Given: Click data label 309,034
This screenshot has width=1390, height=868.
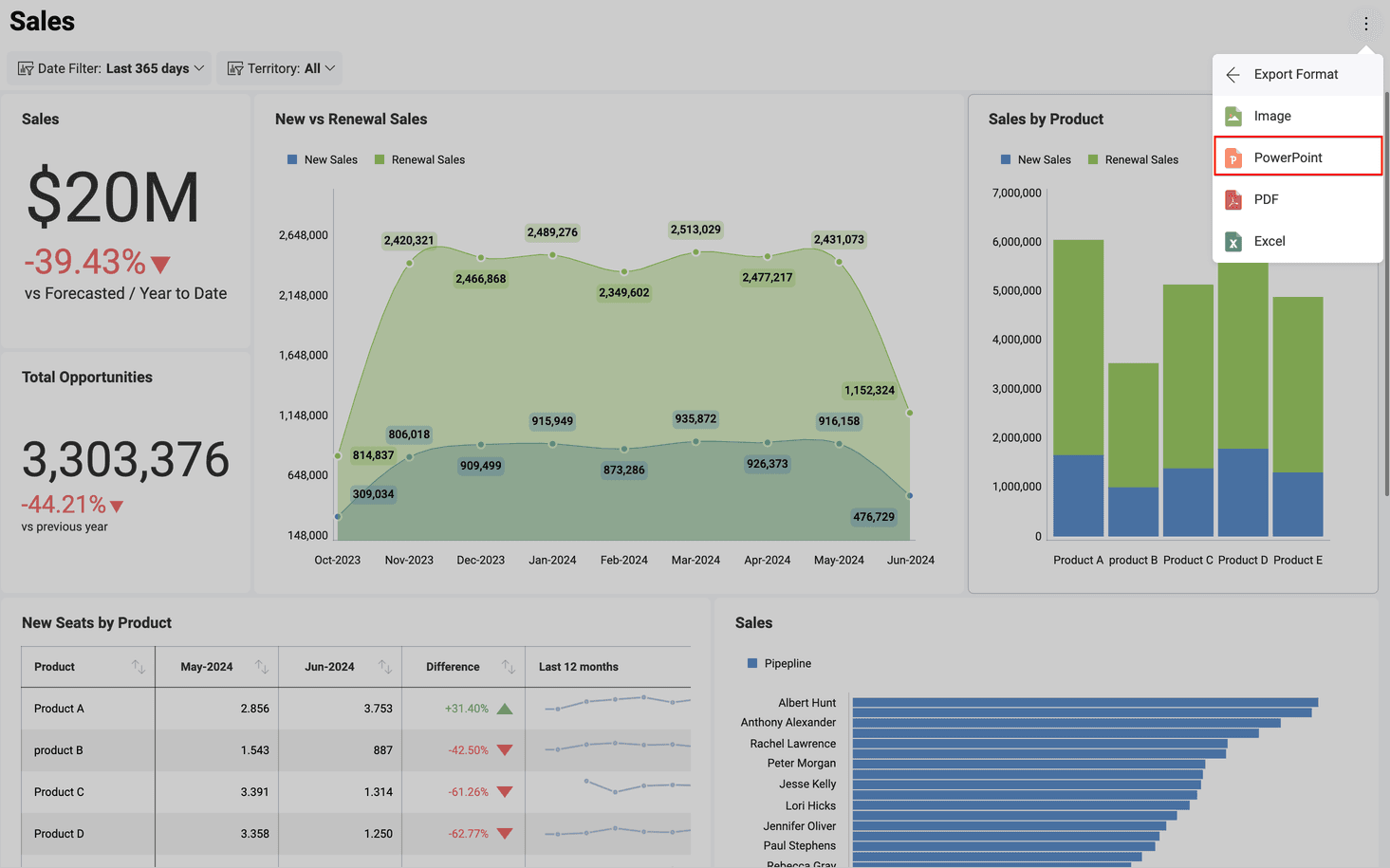Looking at the screenshot, I should point(373,494).
